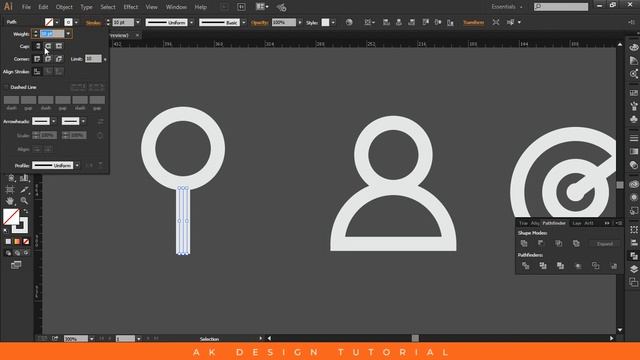Choose Round Join corner style
The image size is (640, 360).
48,59
